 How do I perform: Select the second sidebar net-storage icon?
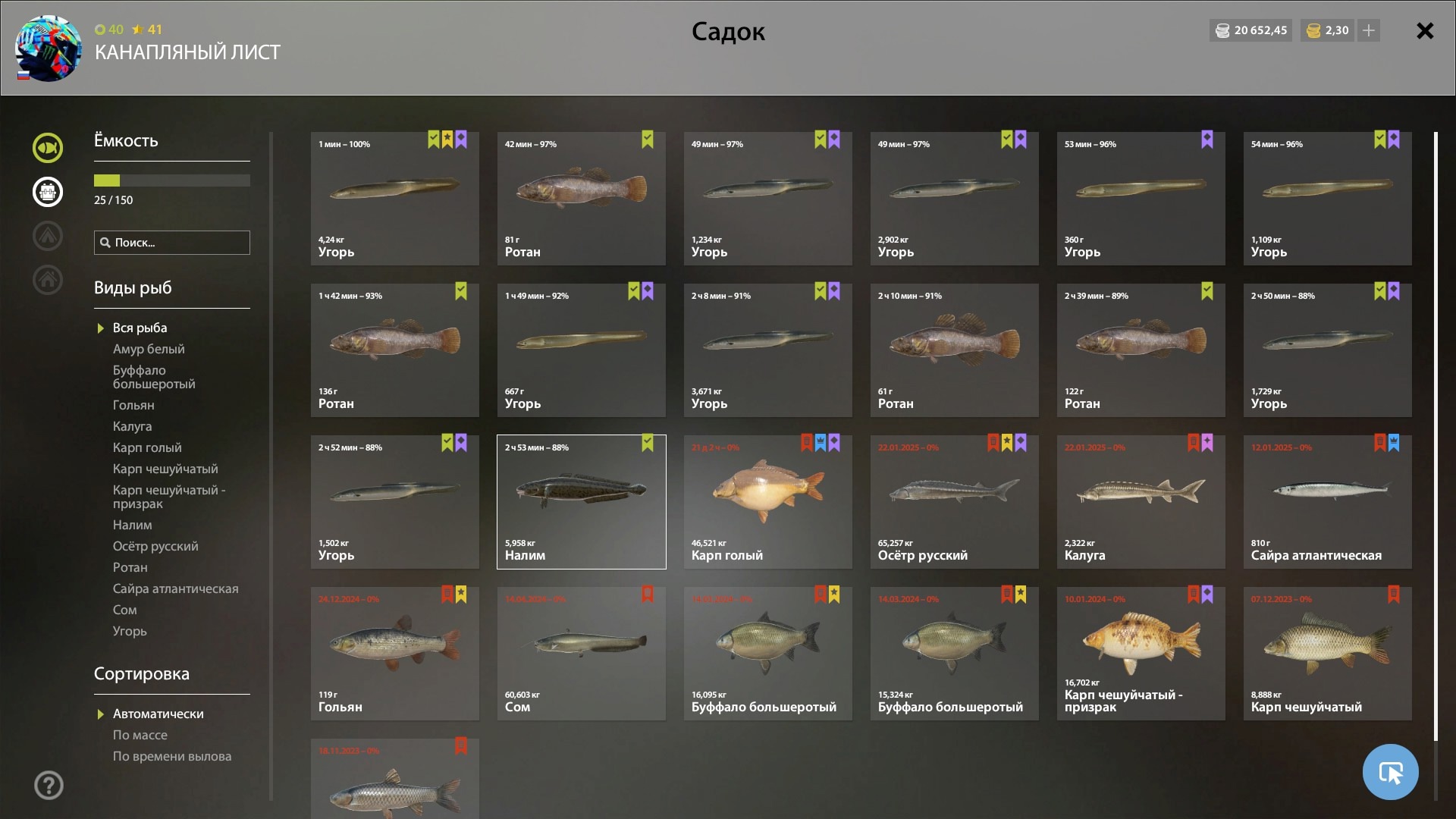click(x=48, y=192)
